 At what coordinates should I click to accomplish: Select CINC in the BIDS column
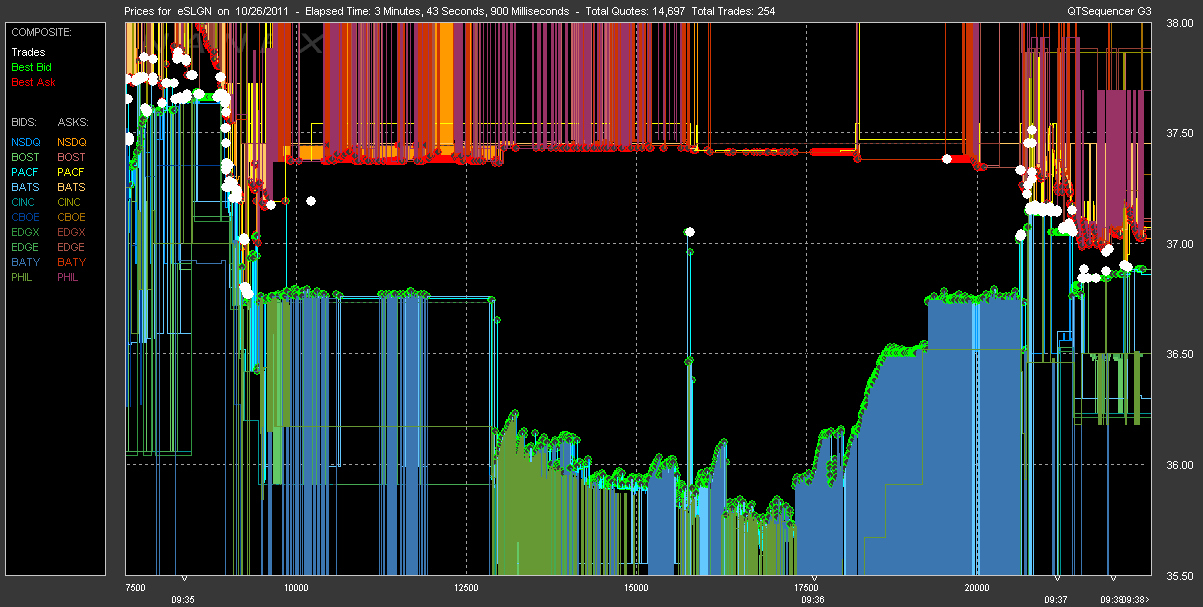24,202
